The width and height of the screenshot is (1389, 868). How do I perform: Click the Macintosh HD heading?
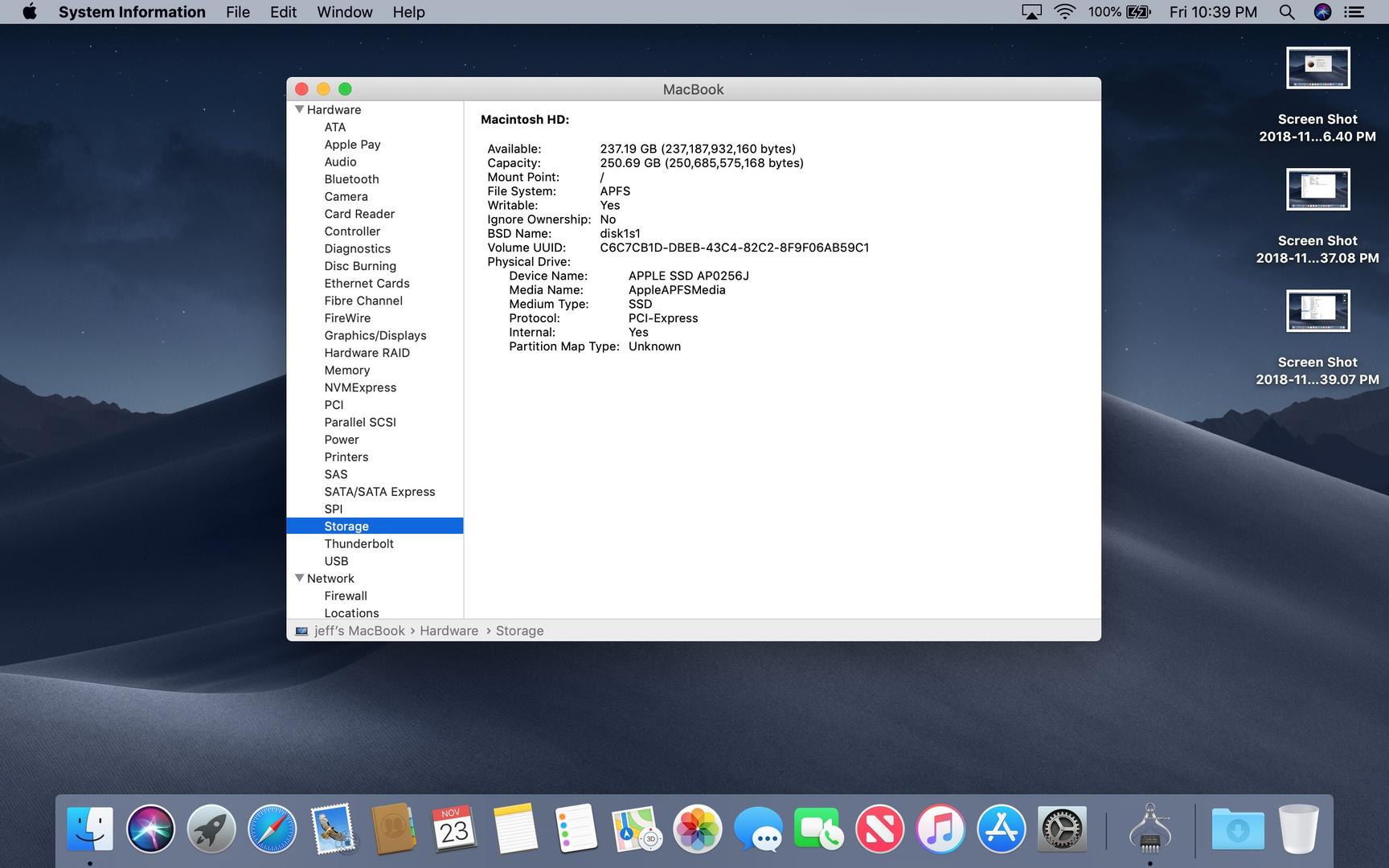(x=525, y=120)
